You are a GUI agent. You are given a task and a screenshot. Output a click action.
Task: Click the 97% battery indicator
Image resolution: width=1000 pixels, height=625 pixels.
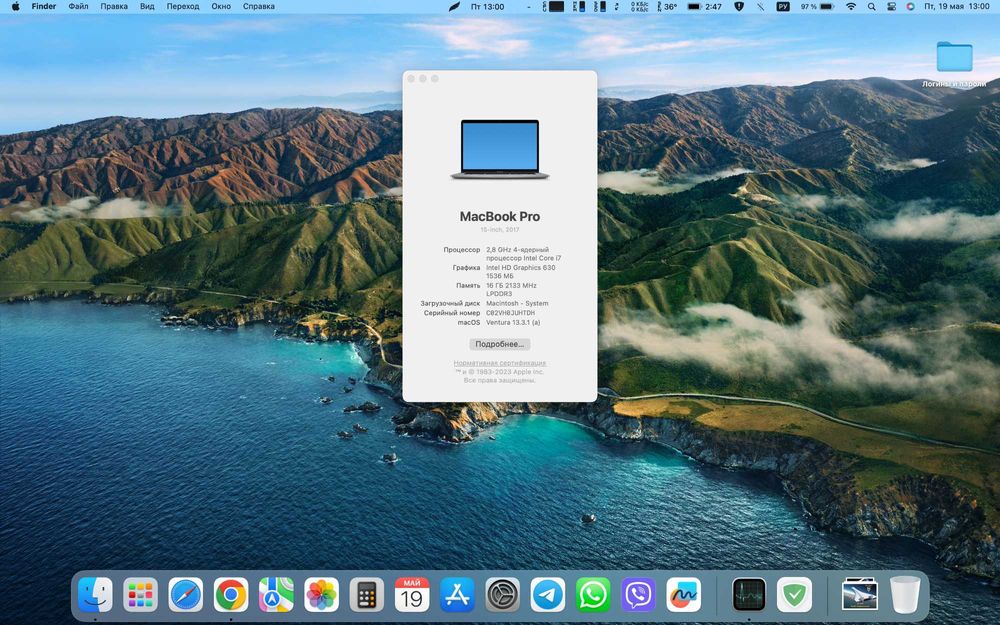tap(817, 6)
